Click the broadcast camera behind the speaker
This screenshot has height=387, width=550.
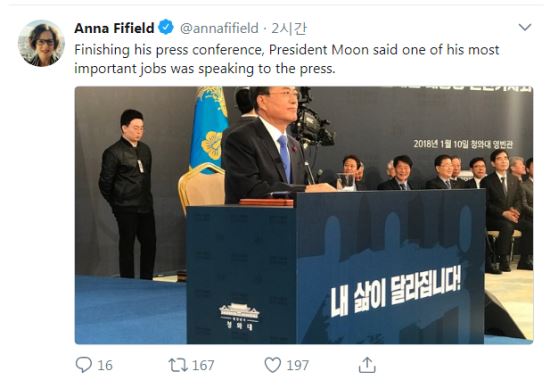tap(311, 119)
